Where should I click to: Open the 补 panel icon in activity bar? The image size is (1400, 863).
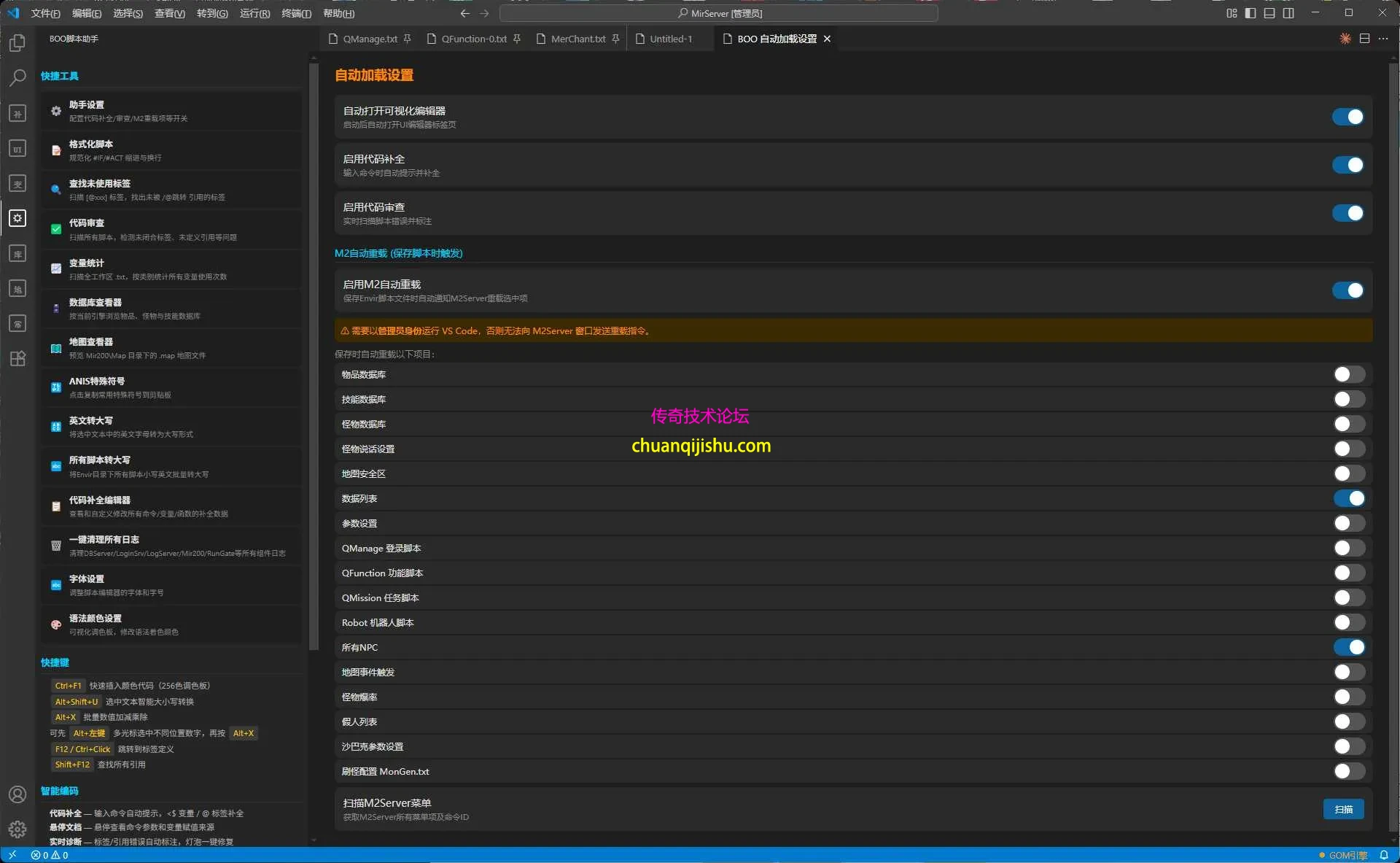coord(17,113)
